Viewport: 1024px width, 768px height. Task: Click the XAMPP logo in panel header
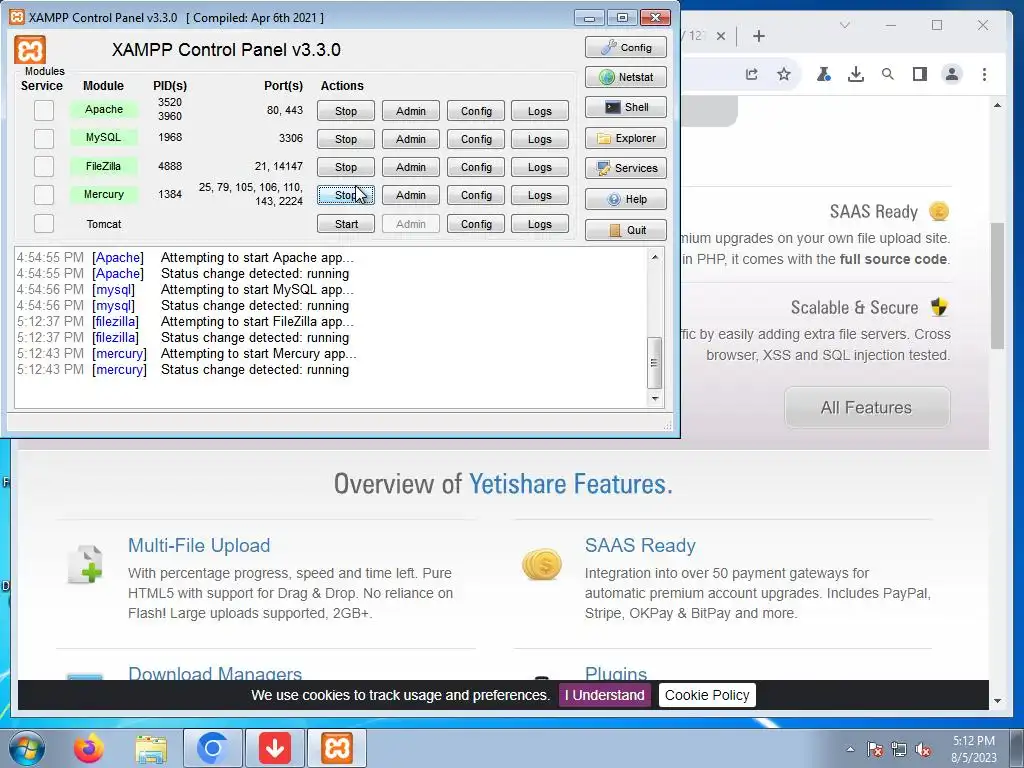pos(30,50)
